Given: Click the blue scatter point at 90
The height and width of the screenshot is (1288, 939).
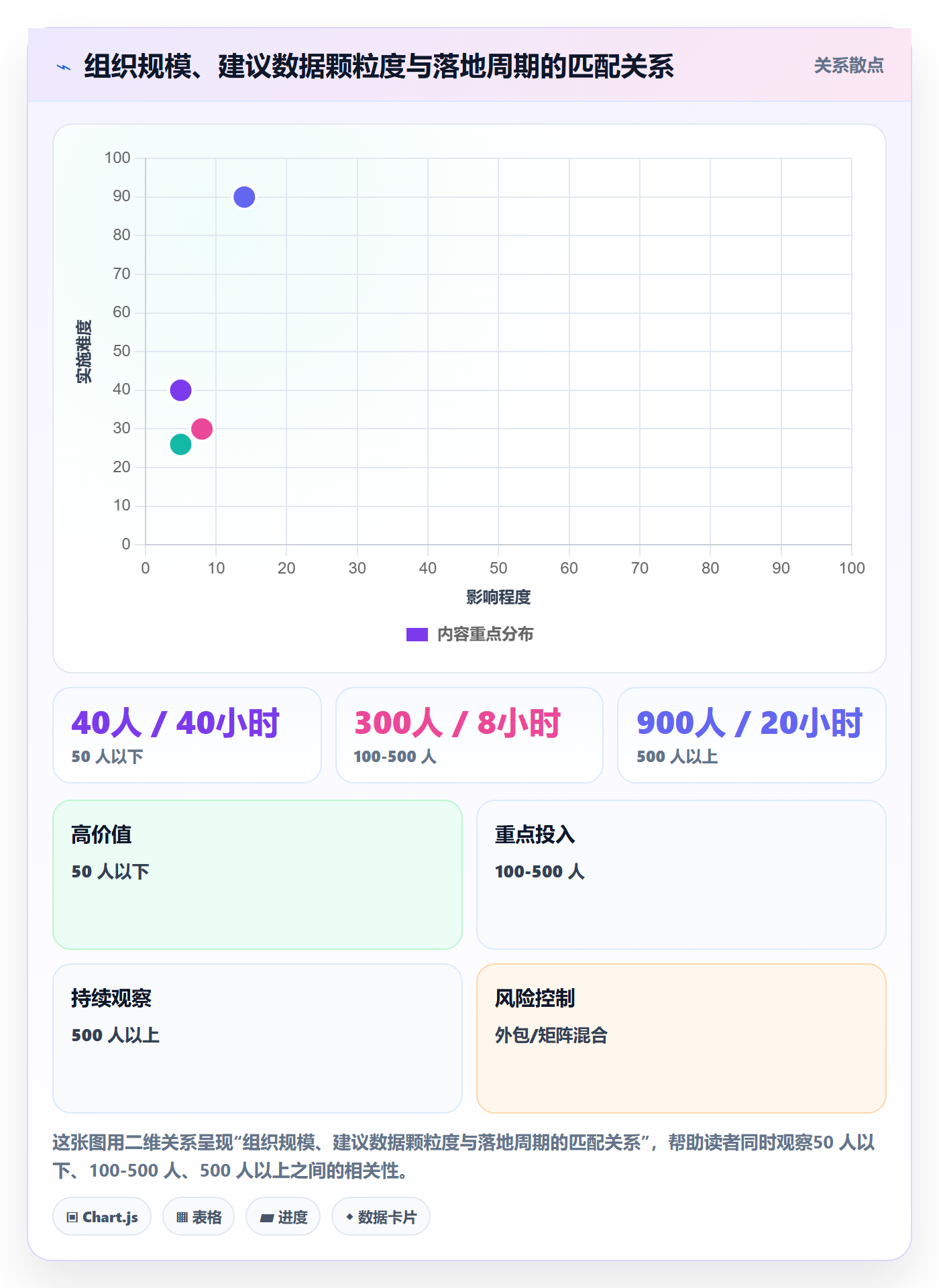Looking at the screenshot, I should point(244,197).
